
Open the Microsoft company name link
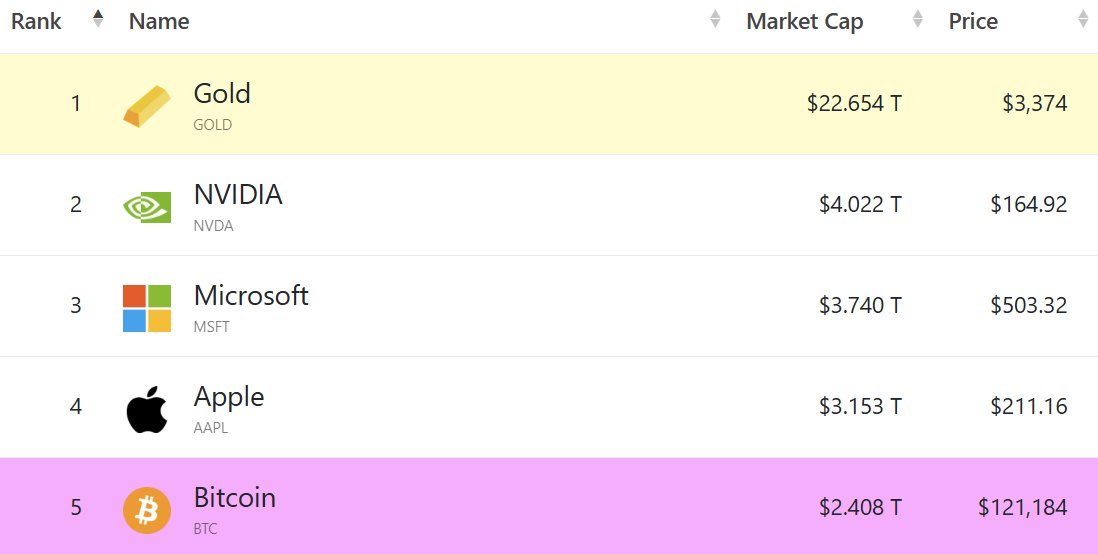click(x=251, y=295)
